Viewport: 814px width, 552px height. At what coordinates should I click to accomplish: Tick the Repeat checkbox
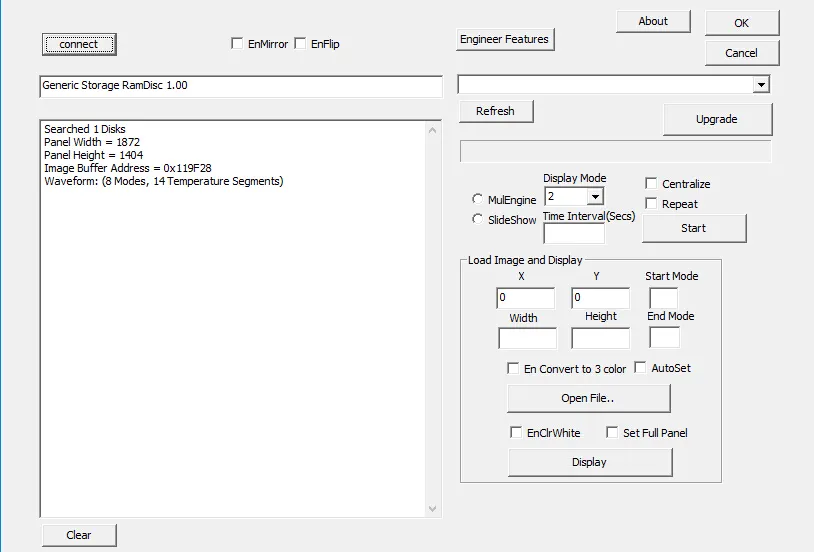pos(651,204)
